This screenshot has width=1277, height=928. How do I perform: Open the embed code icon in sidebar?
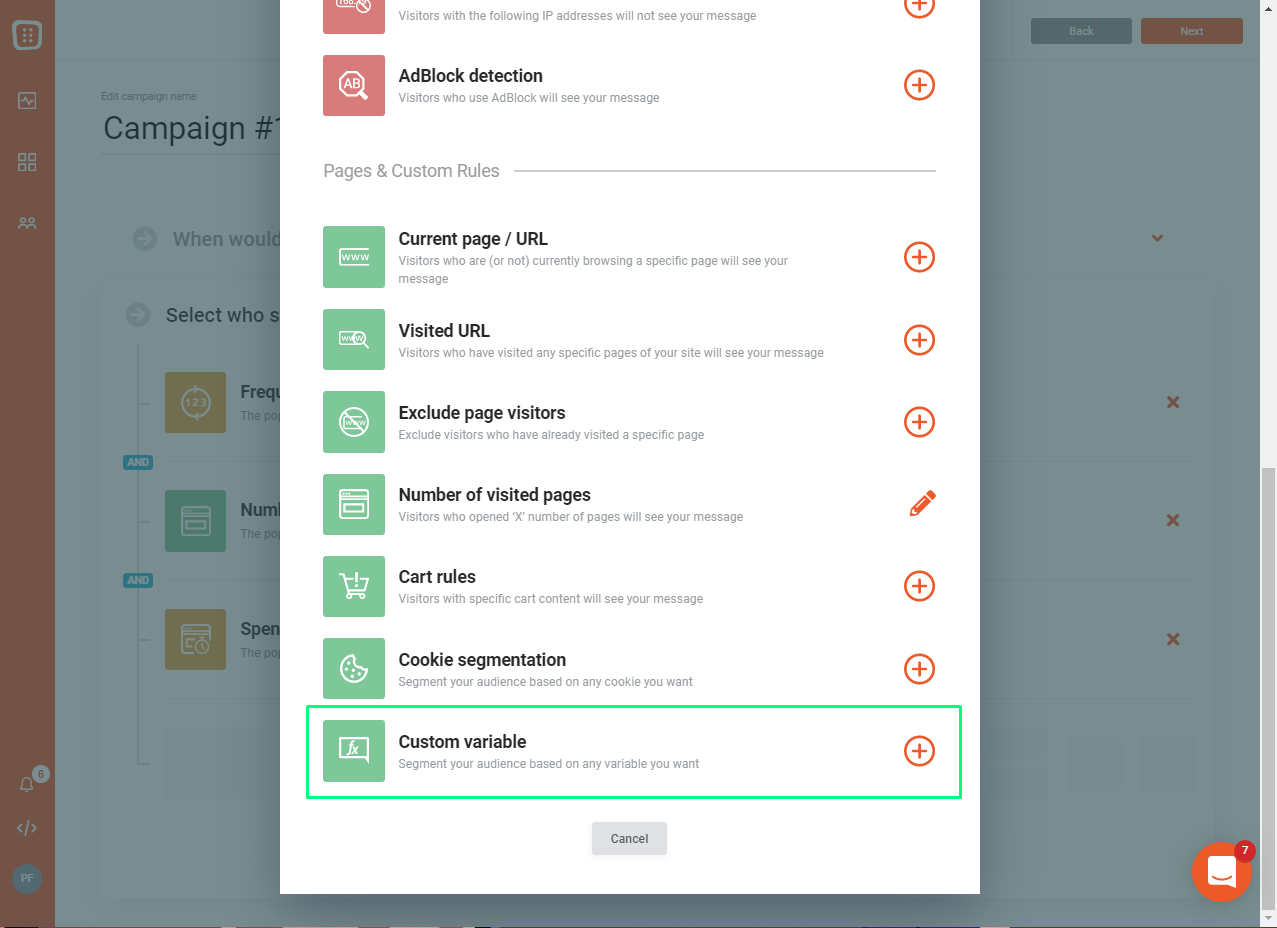[x=27, y=828]
